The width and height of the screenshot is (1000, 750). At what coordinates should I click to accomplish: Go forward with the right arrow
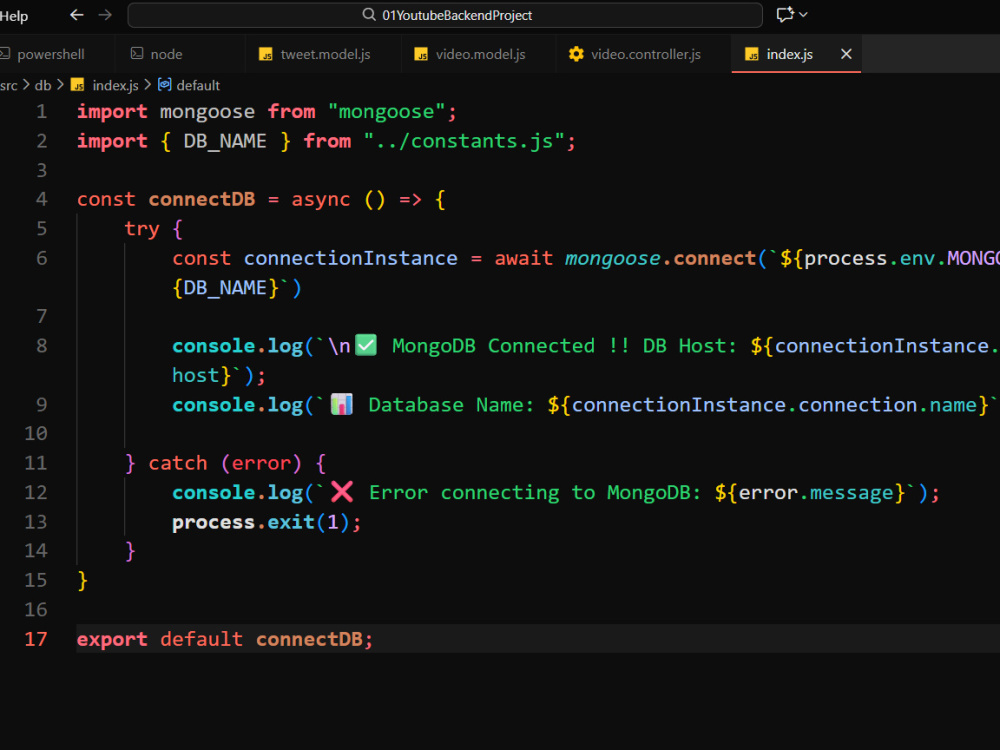click(105, 15)
